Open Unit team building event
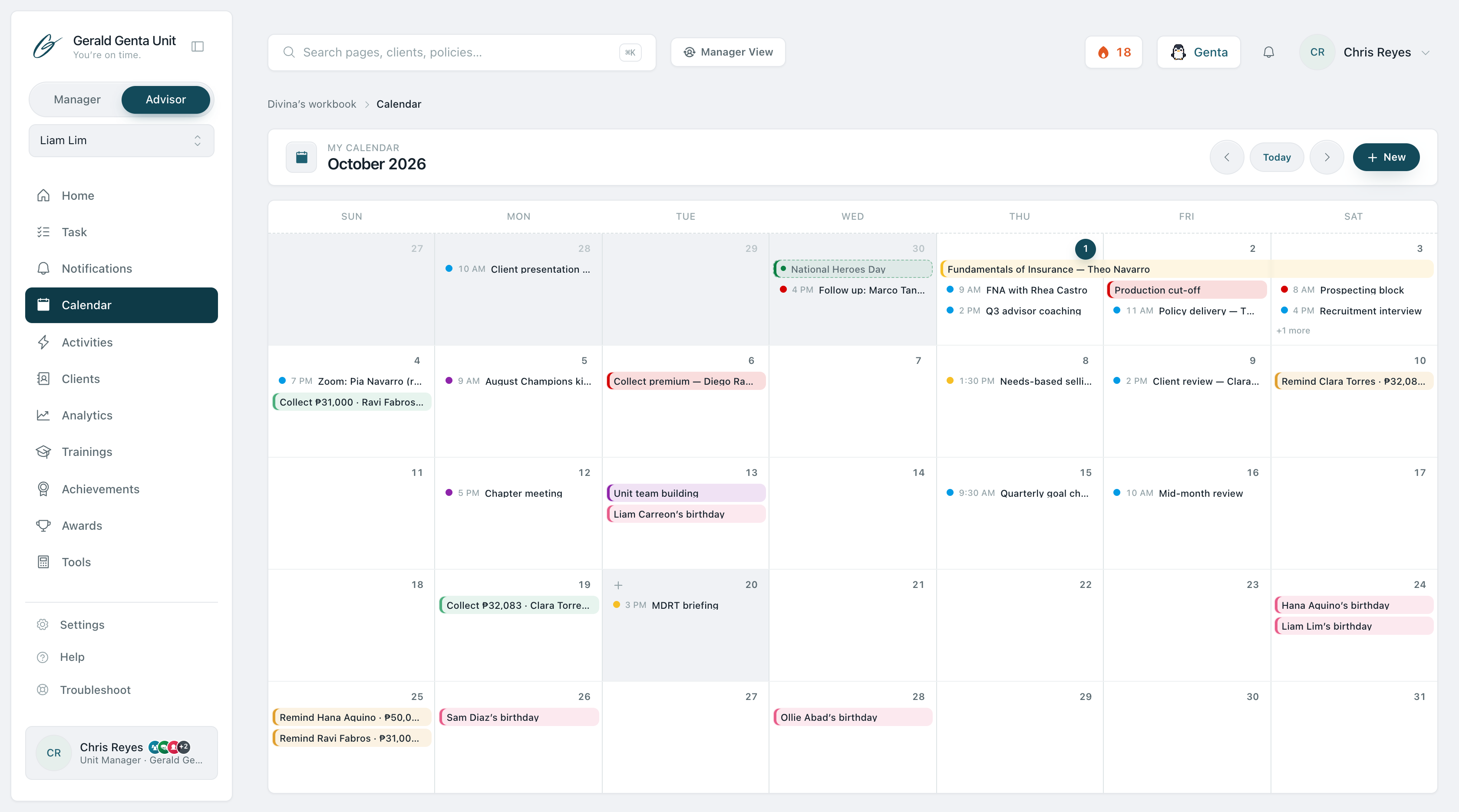The height and width of the screenshot is (812, 1459). pos(686,493)
